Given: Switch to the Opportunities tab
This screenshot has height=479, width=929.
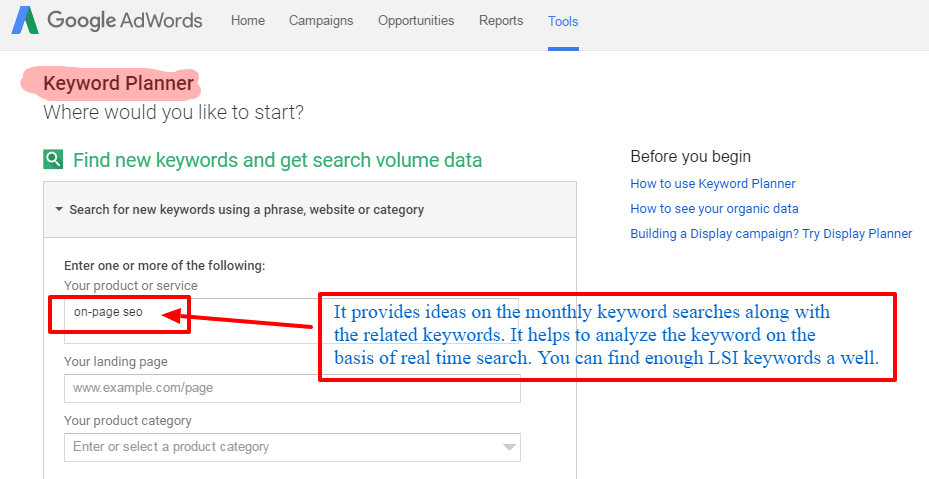Looking at the screenshot, I should [x=416, y=21].
